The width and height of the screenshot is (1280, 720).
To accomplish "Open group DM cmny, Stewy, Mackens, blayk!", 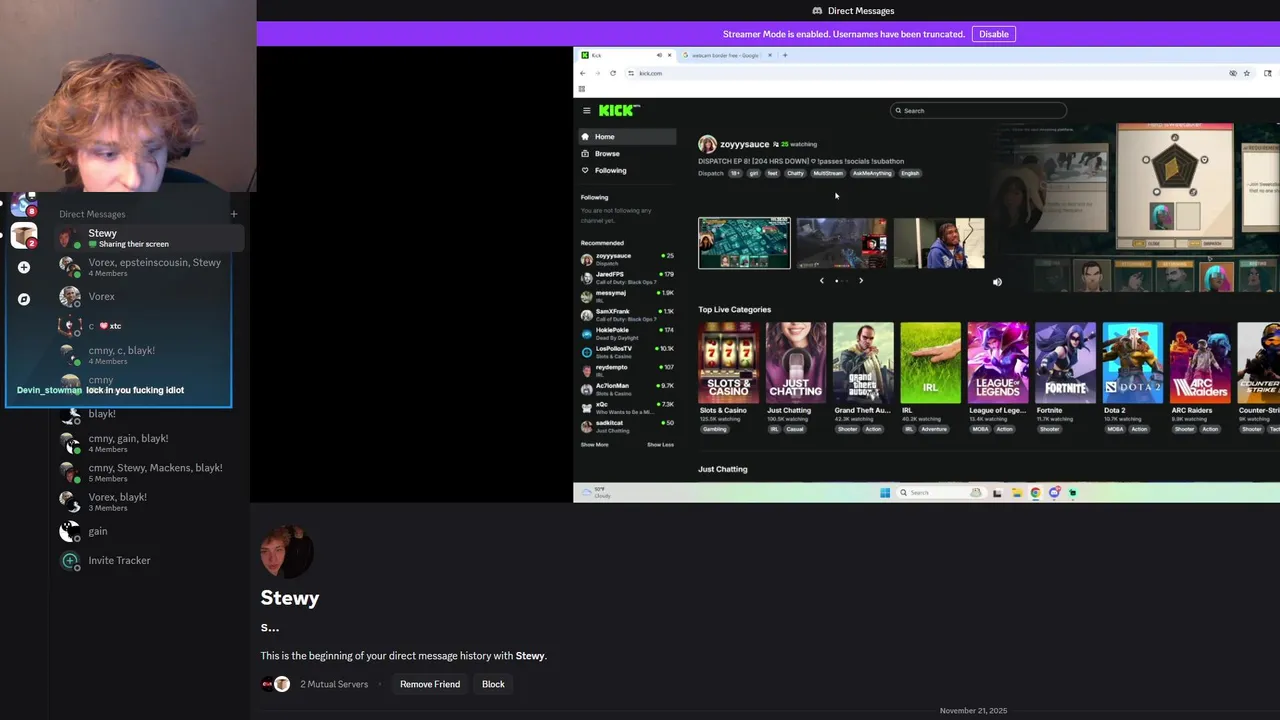I will tap(150, 472).
